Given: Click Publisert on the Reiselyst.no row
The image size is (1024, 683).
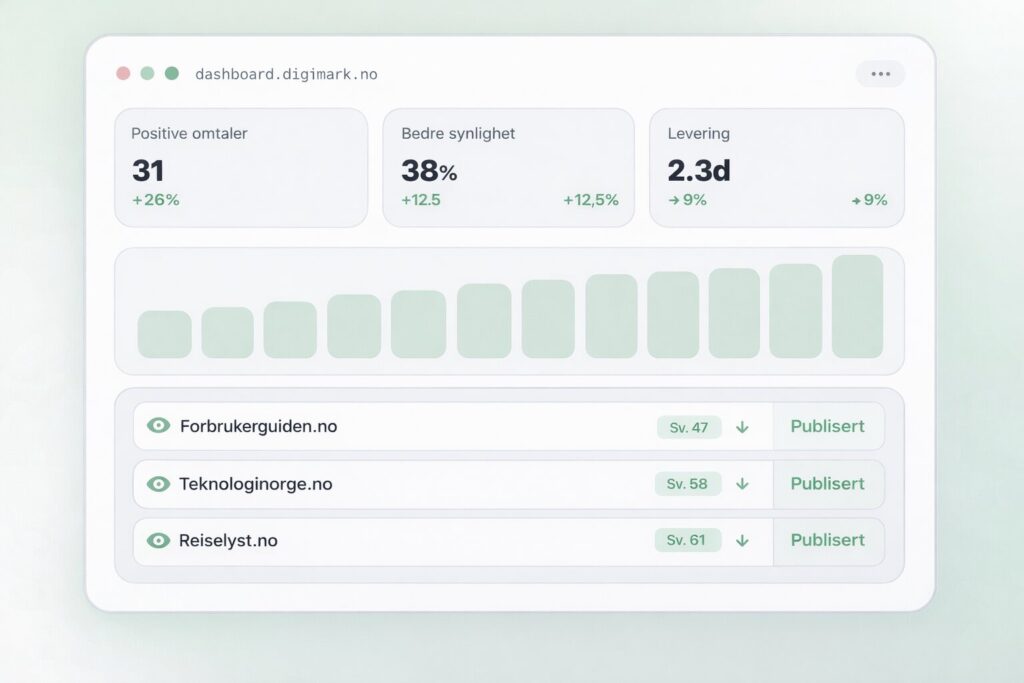Looking at the screenshot, I should pyautogui.click(x=827, y=540).
